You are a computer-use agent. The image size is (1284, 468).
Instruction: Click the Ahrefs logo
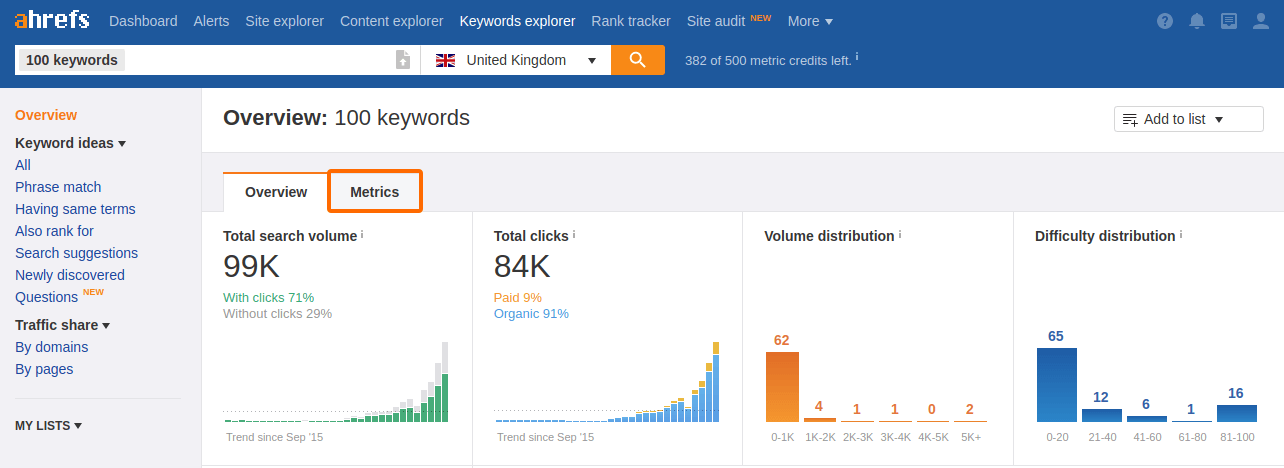[x=52, y=20]
